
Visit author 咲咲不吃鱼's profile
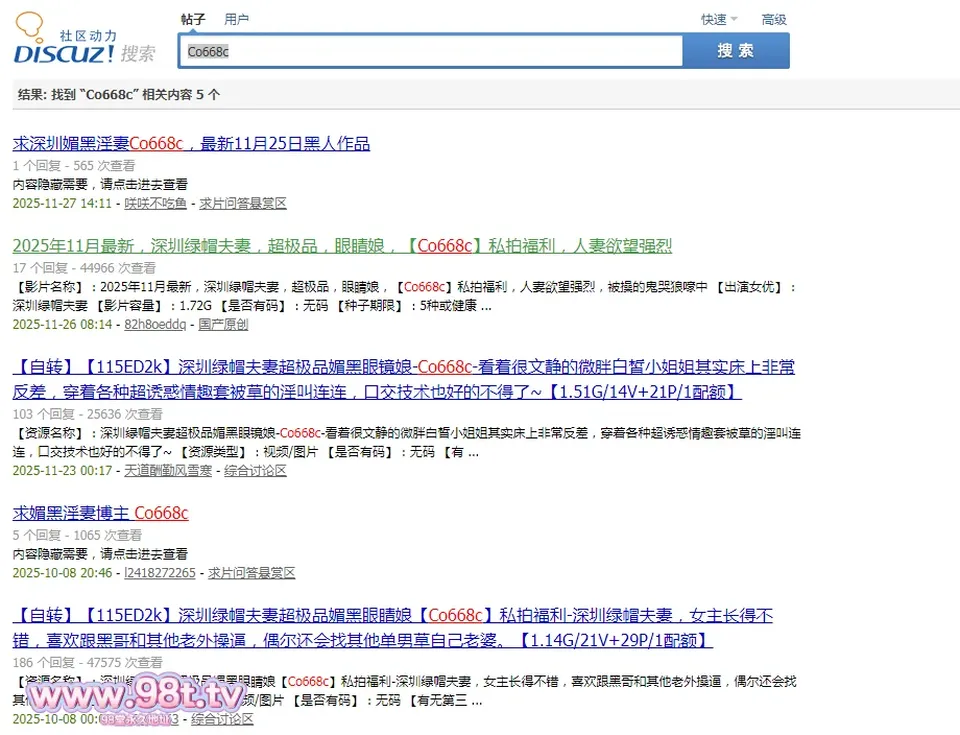pos(156,203)
